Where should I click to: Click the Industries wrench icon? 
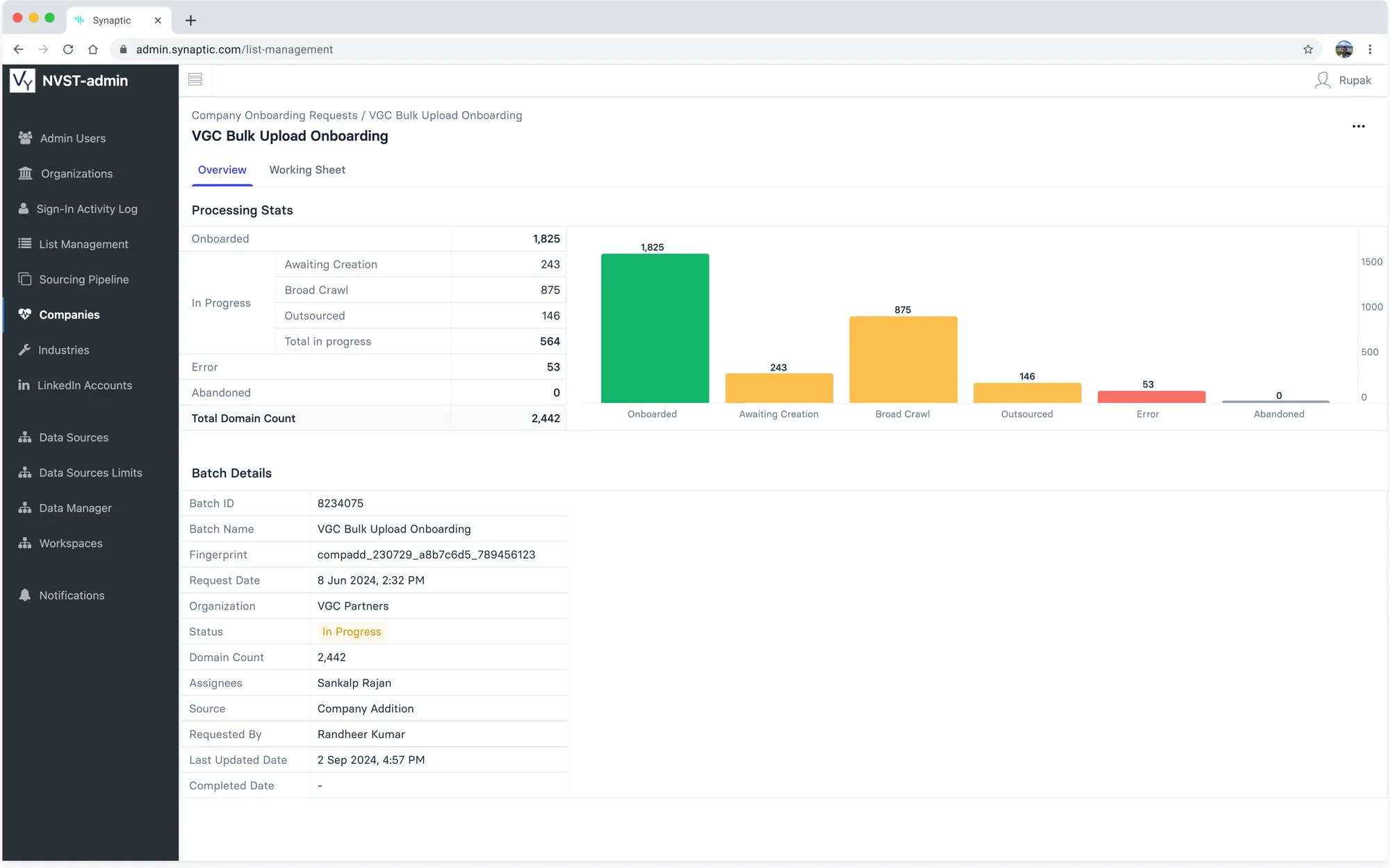coord(24,350)
